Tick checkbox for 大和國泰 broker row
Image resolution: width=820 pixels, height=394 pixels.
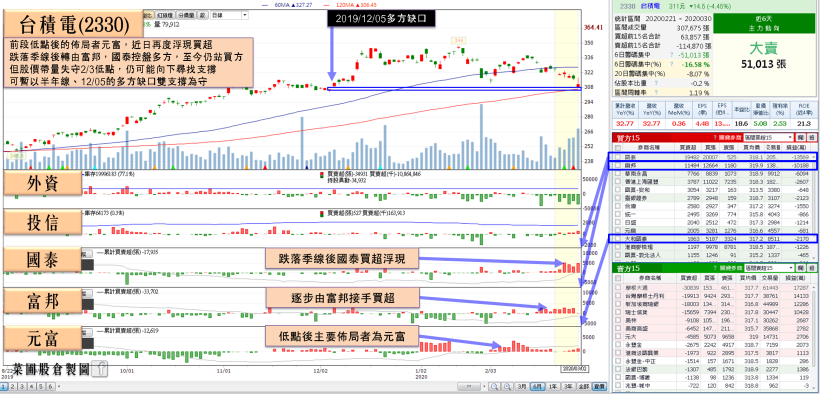click(618, 238)
